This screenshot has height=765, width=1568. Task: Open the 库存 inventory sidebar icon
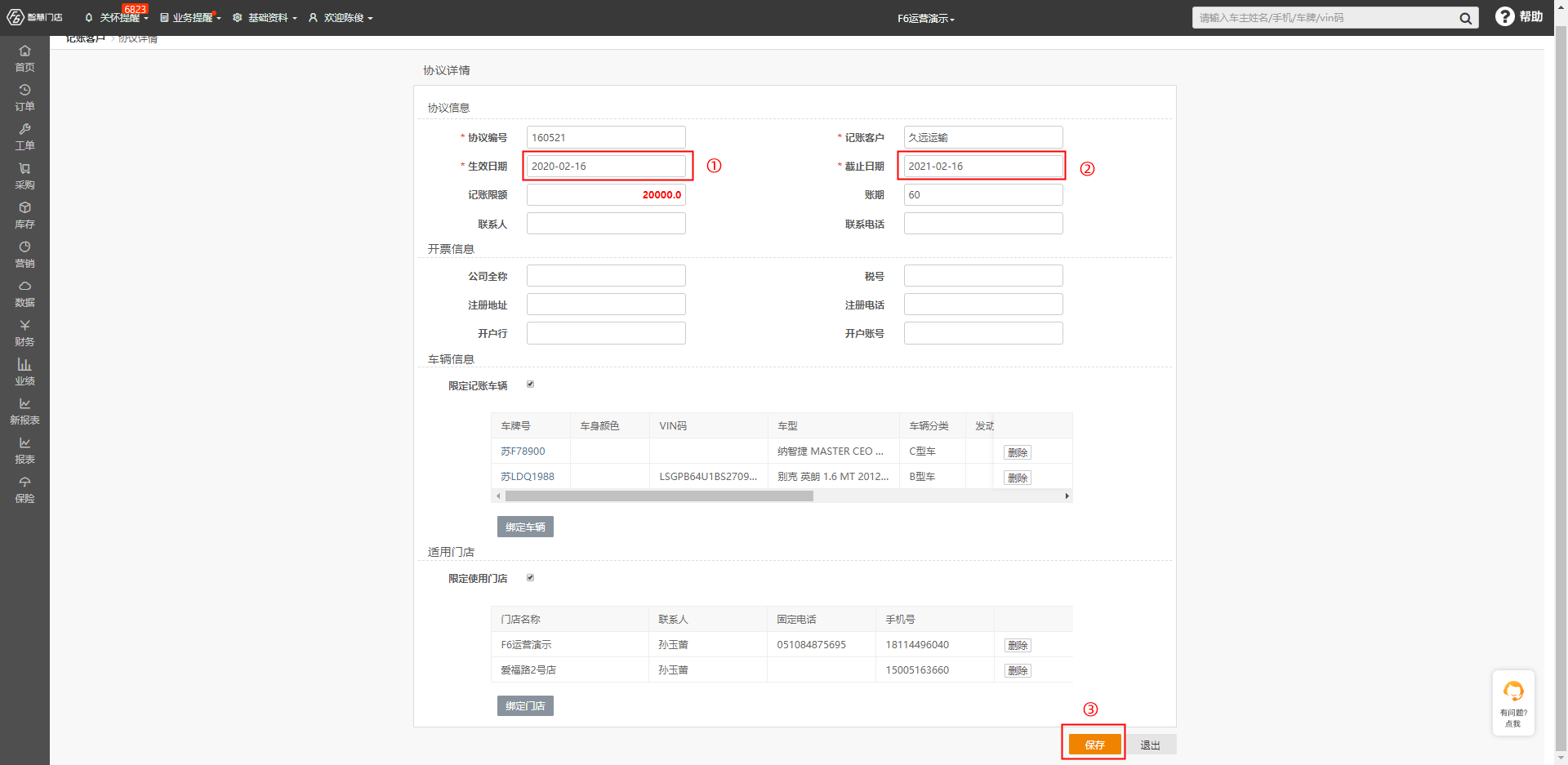tap(24, 215)
